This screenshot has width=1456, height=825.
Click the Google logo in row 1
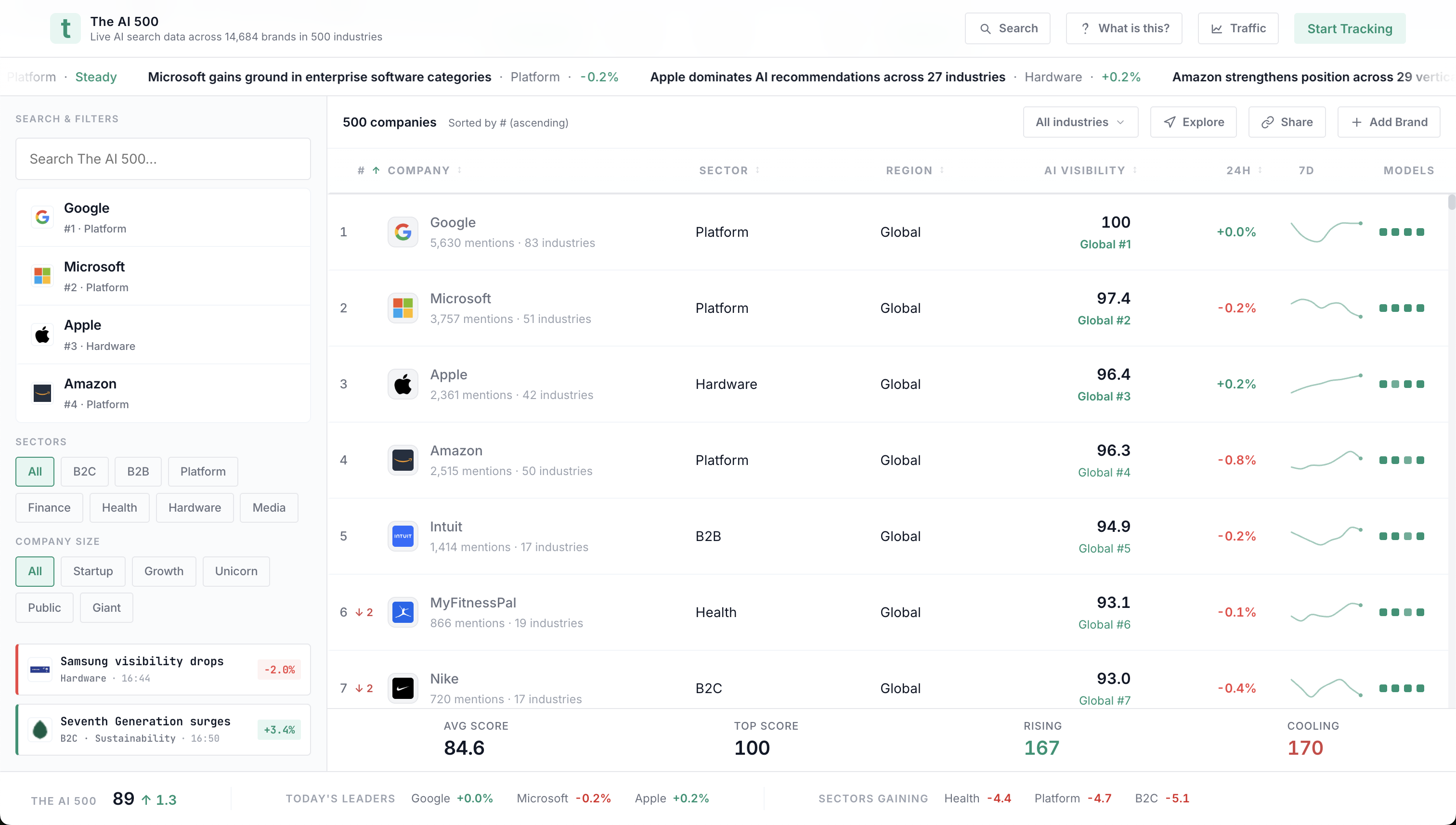click(x=403, y=232)
